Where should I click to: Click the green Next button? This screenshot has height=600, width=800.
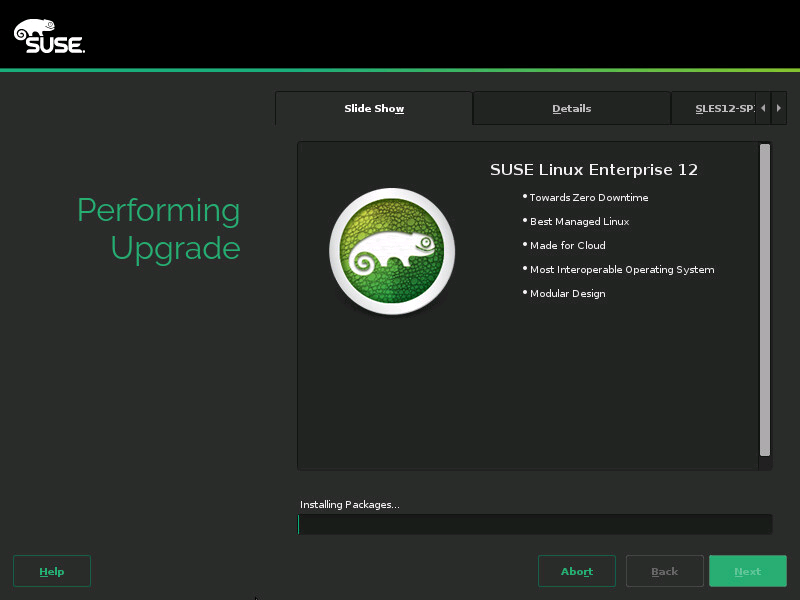tap(747, 571)
